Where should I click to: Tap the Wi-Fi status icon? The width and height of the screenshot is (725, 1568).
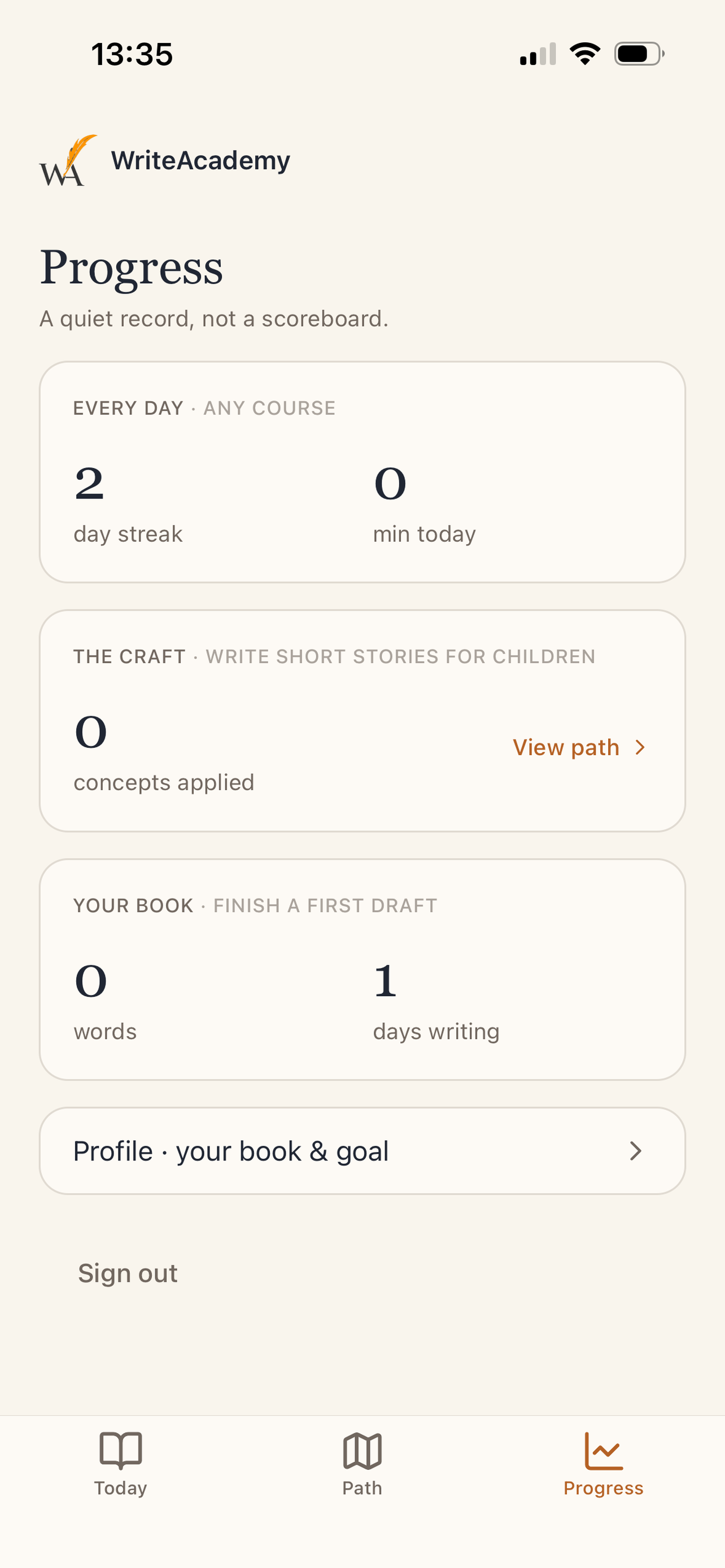click(x=585, y=54)
